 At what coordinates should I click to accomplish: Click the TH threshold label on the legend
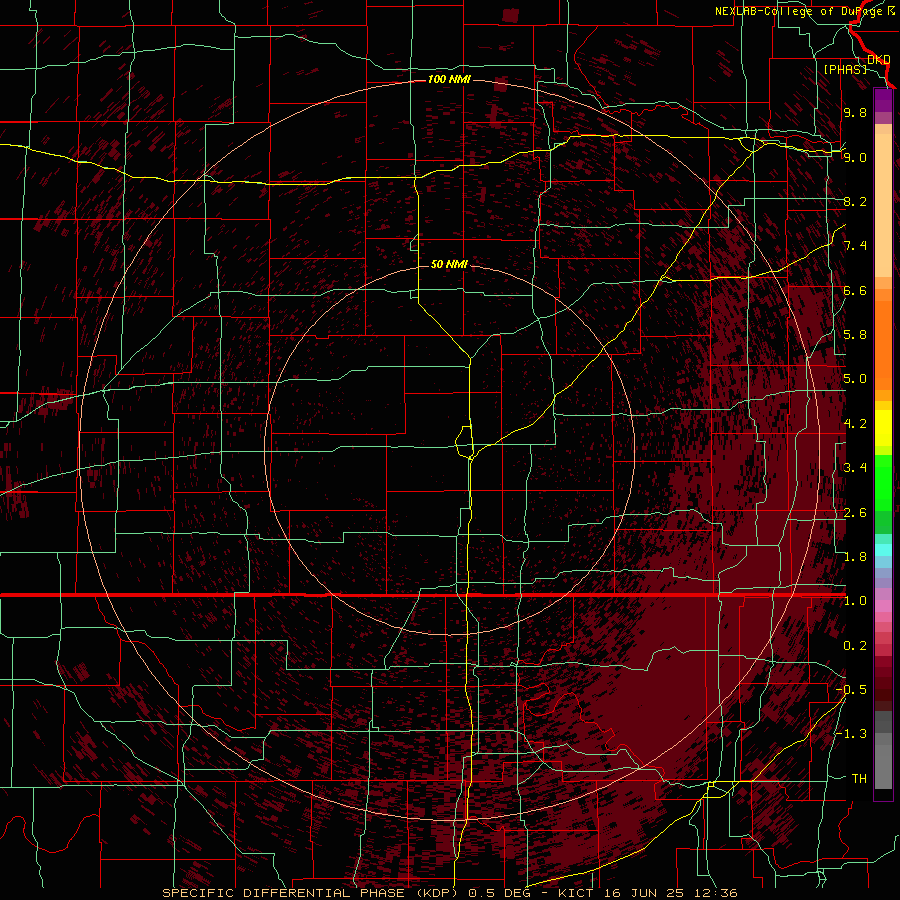tap(859, 779)
